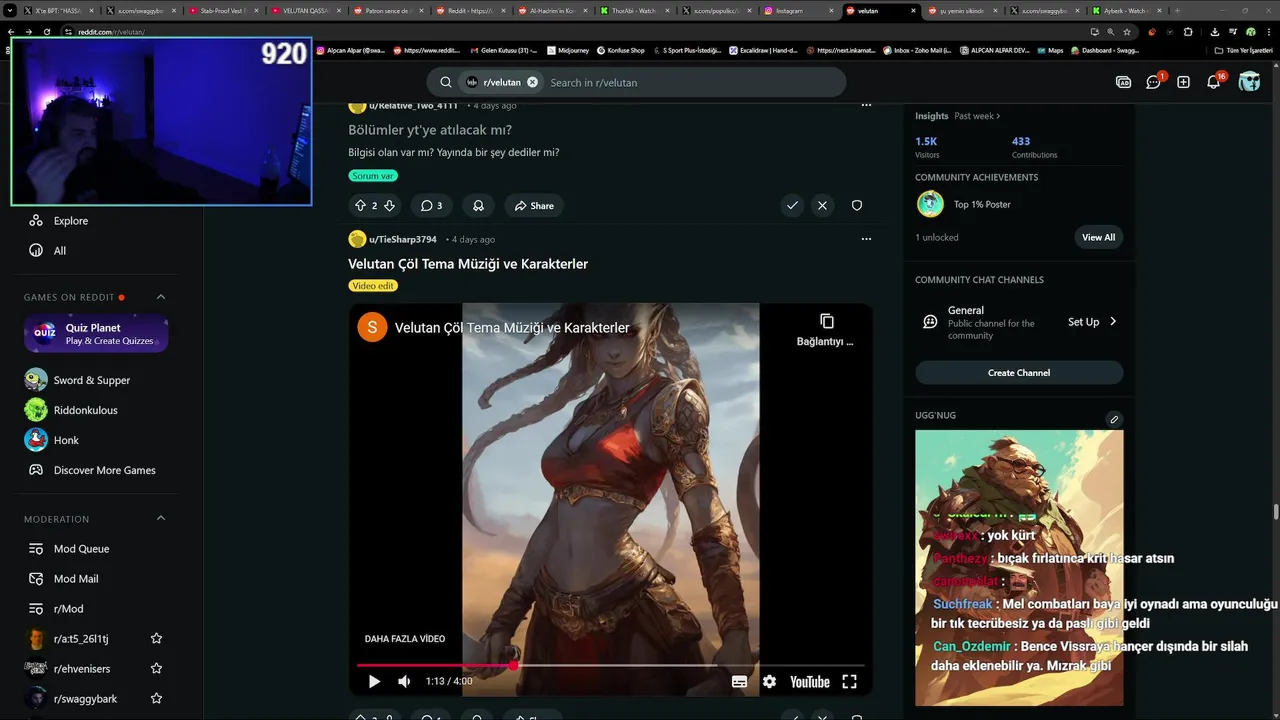Favorite r/swaggybark with star
This screenshot has width=1280, height=720.
(x=156, y=698)
